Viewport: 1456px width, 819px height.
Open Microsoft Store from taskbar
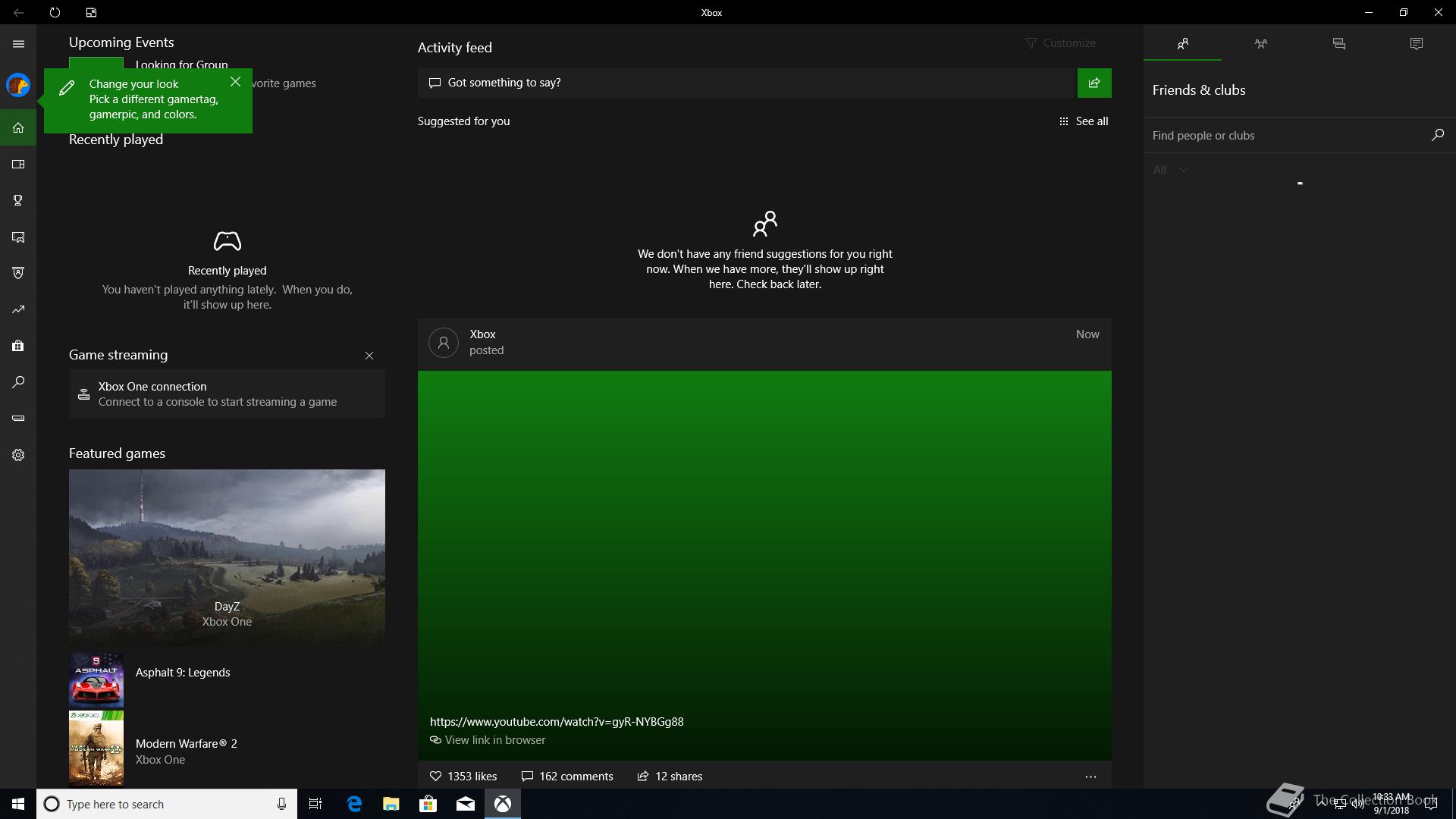pyautogui.click(x=428, y=804)
